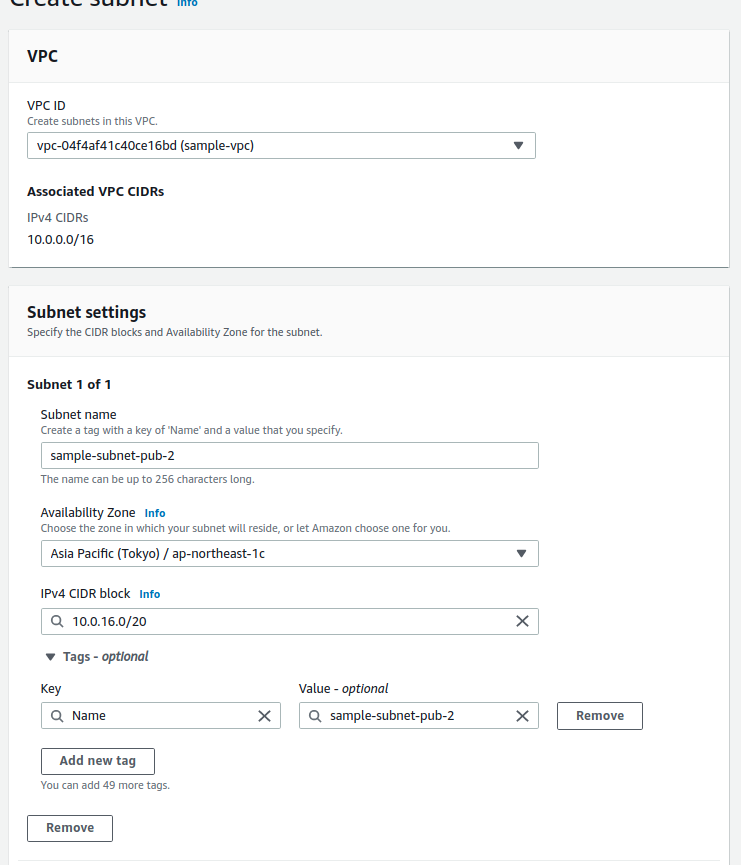Click the search icon in tag Value field
Image resolution: width=741 pixels, height=865 pixels.
[315, 716]
